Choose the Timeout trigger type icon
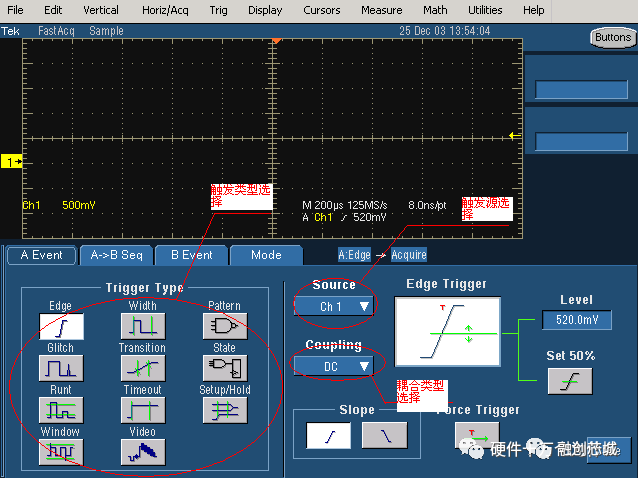Image resolution: width=638 pixels, height=478 pixels. (143, 410)
